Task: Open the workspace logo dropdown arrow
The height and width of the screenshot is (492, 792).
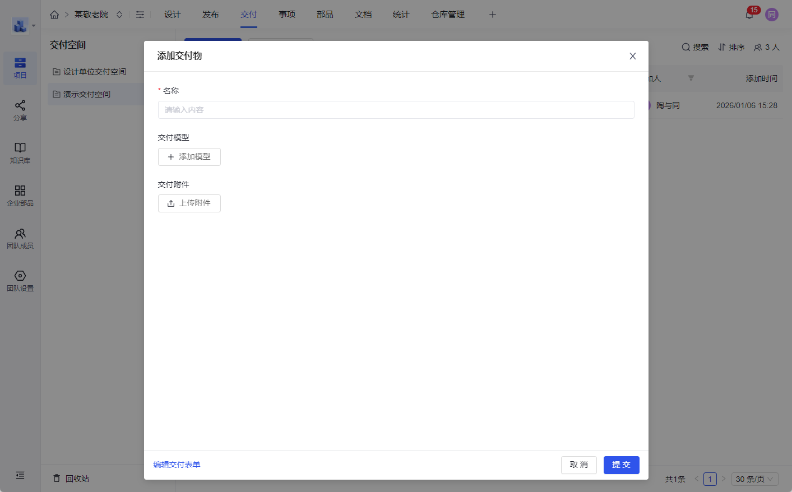Action: 33,24
